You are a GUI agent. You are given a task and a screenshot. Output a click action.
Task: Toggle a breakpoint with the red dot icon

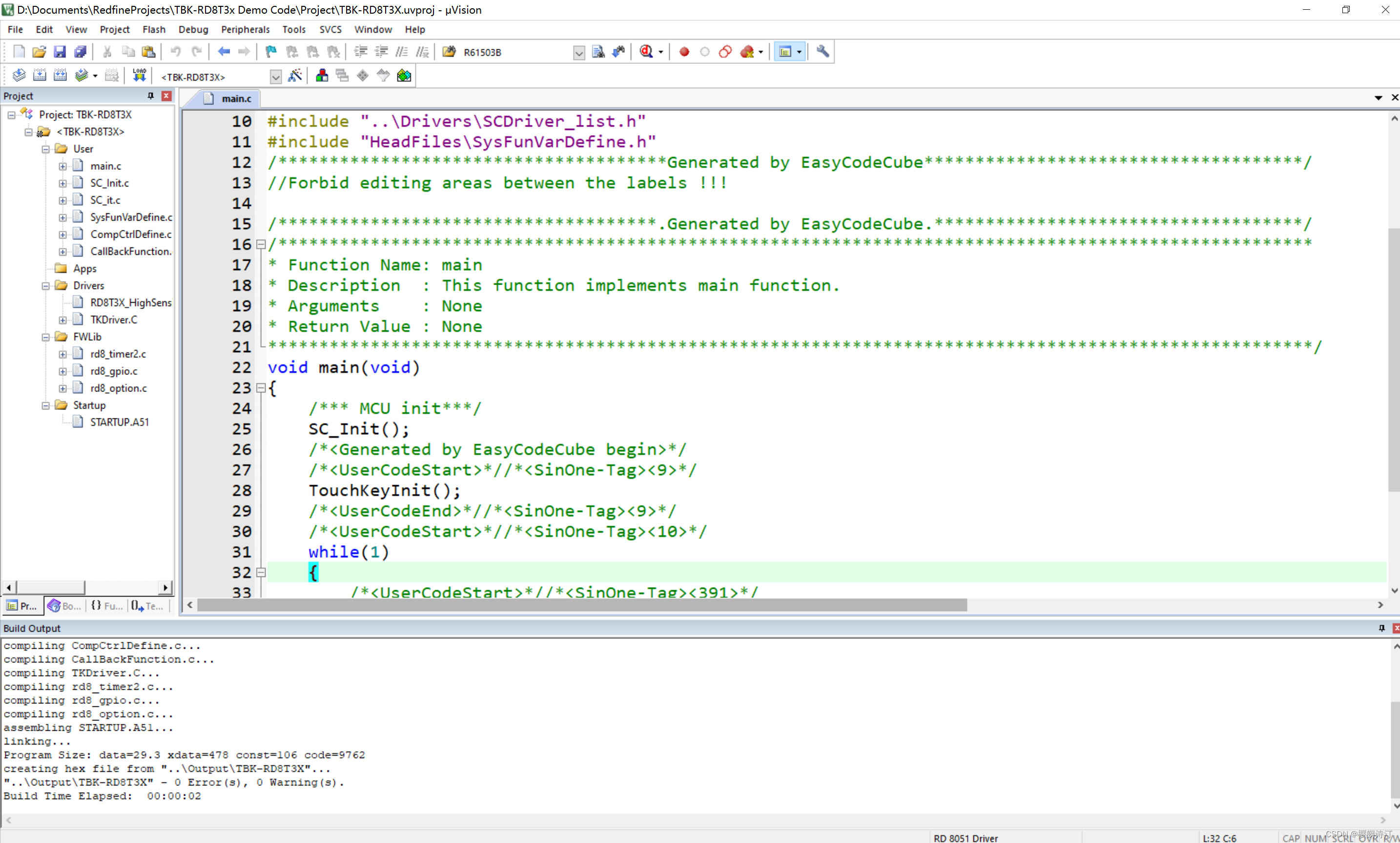click(x=684, y=52)
